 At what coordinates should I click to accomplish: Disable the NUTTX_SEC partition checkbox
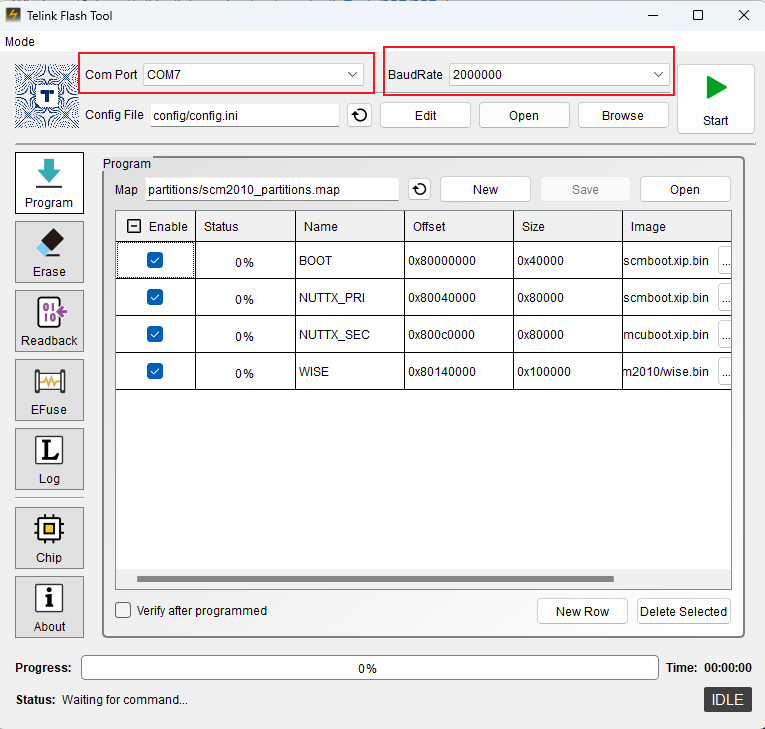pos(155,335)
